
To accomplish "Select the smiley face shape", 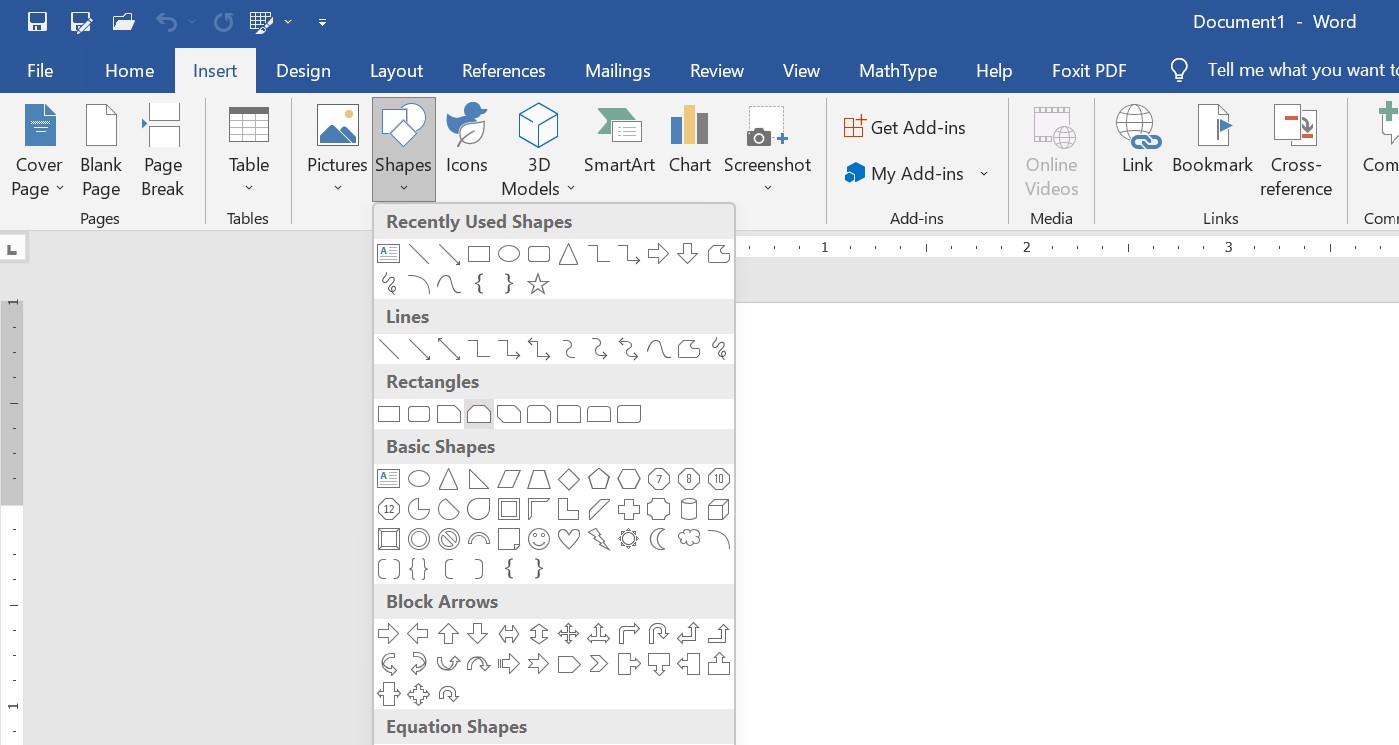I will [539, 540].
